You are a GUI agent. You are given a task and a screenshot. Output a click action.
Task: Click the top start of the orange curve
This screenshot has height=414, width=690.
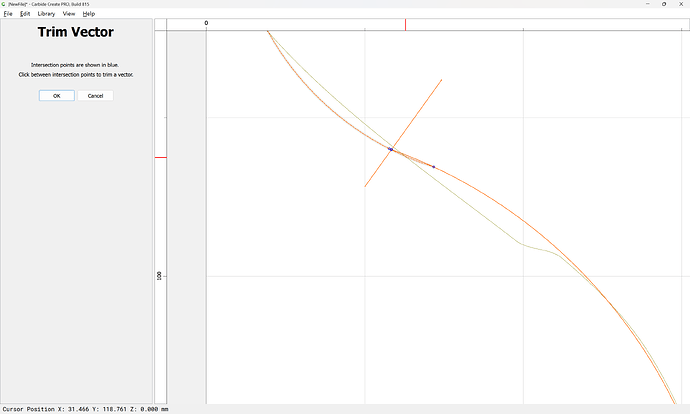pyautogui.click(x=268, y=32)
